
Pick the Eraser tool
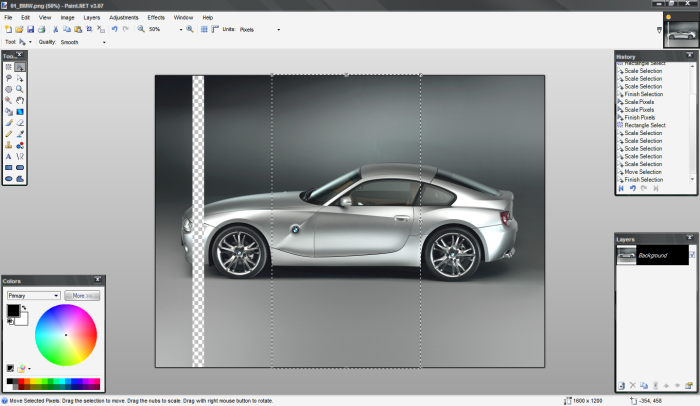pos(20,122)
